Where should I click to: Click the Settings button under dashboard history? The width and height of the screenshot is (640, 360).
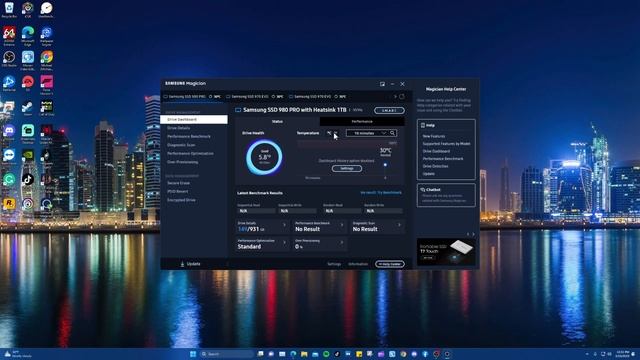point(347,169)
